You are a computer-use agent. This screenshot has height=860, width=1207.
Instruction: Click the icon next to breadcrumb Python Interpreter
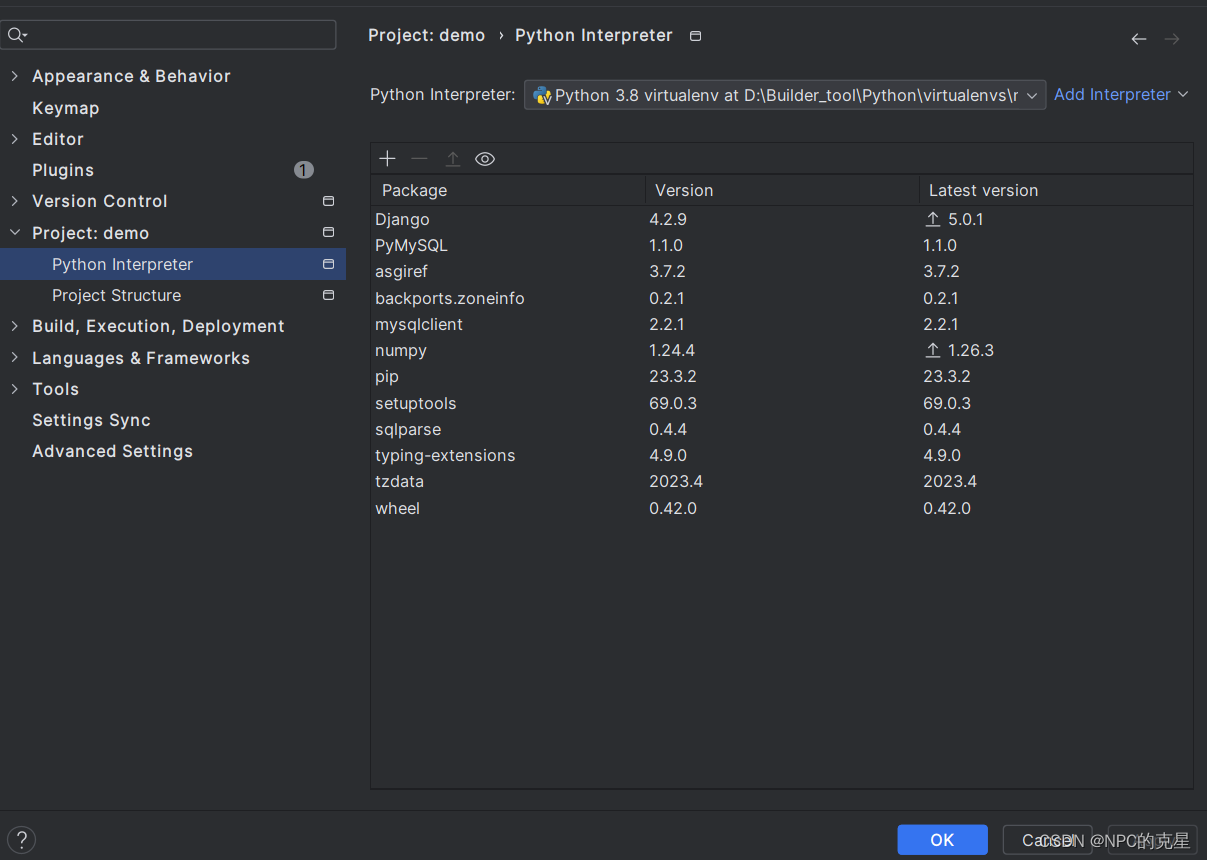[696, 36]
